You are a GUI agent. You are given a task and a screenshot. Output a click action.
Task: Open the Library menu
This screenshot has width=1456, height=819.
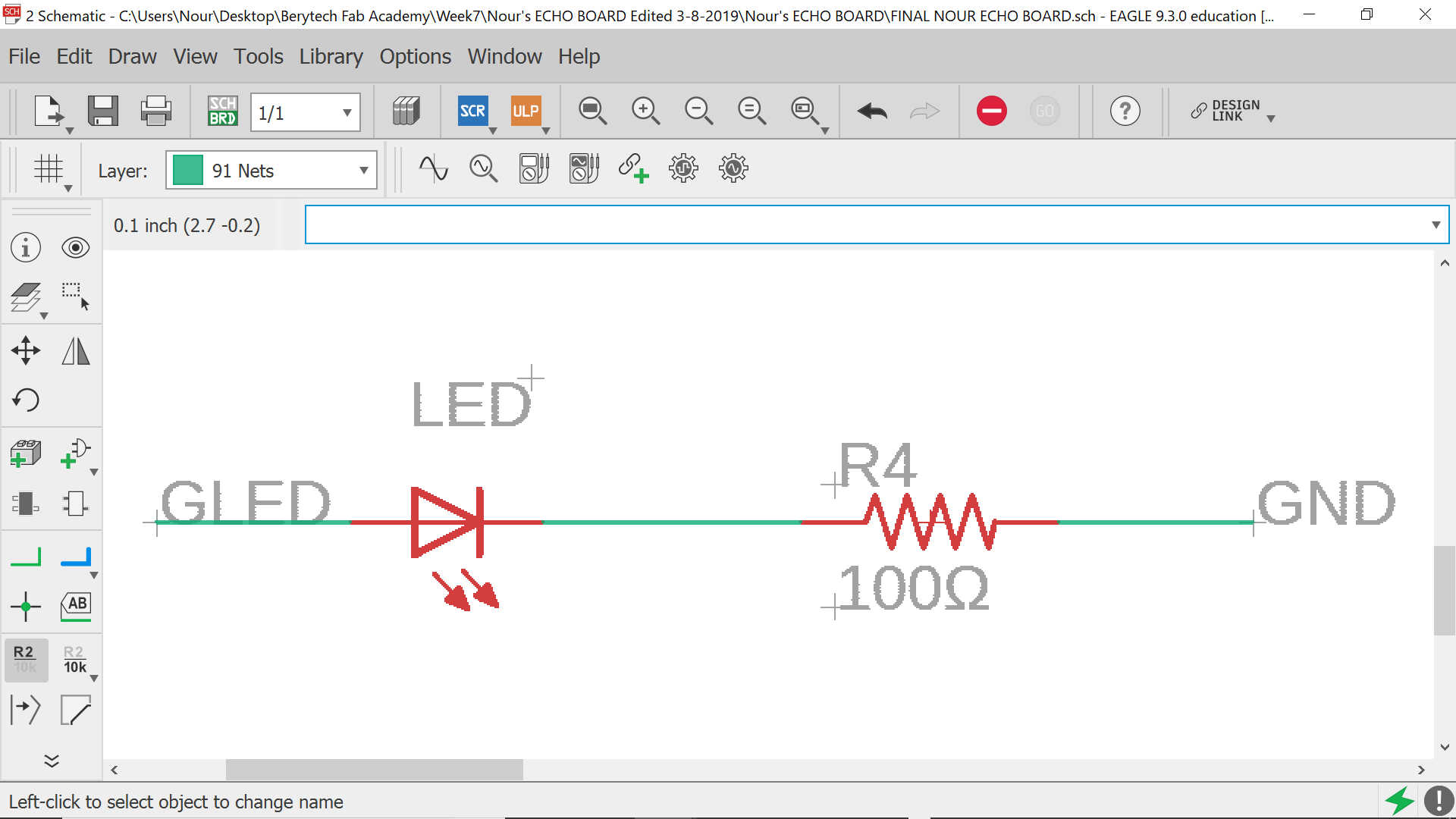click(331, 57)
